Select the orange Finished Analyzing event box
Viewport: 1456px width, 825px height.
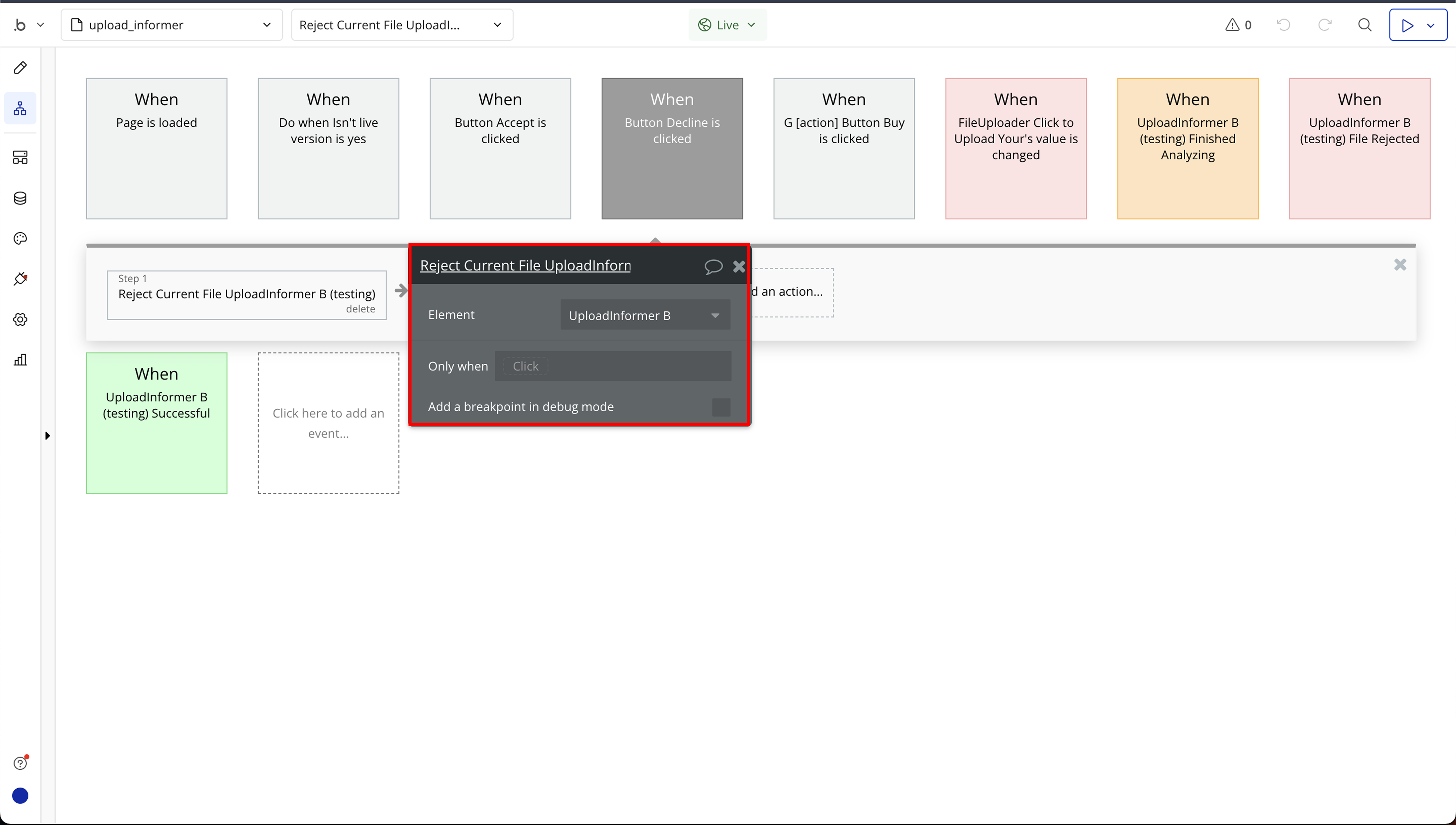[1187, 149]
